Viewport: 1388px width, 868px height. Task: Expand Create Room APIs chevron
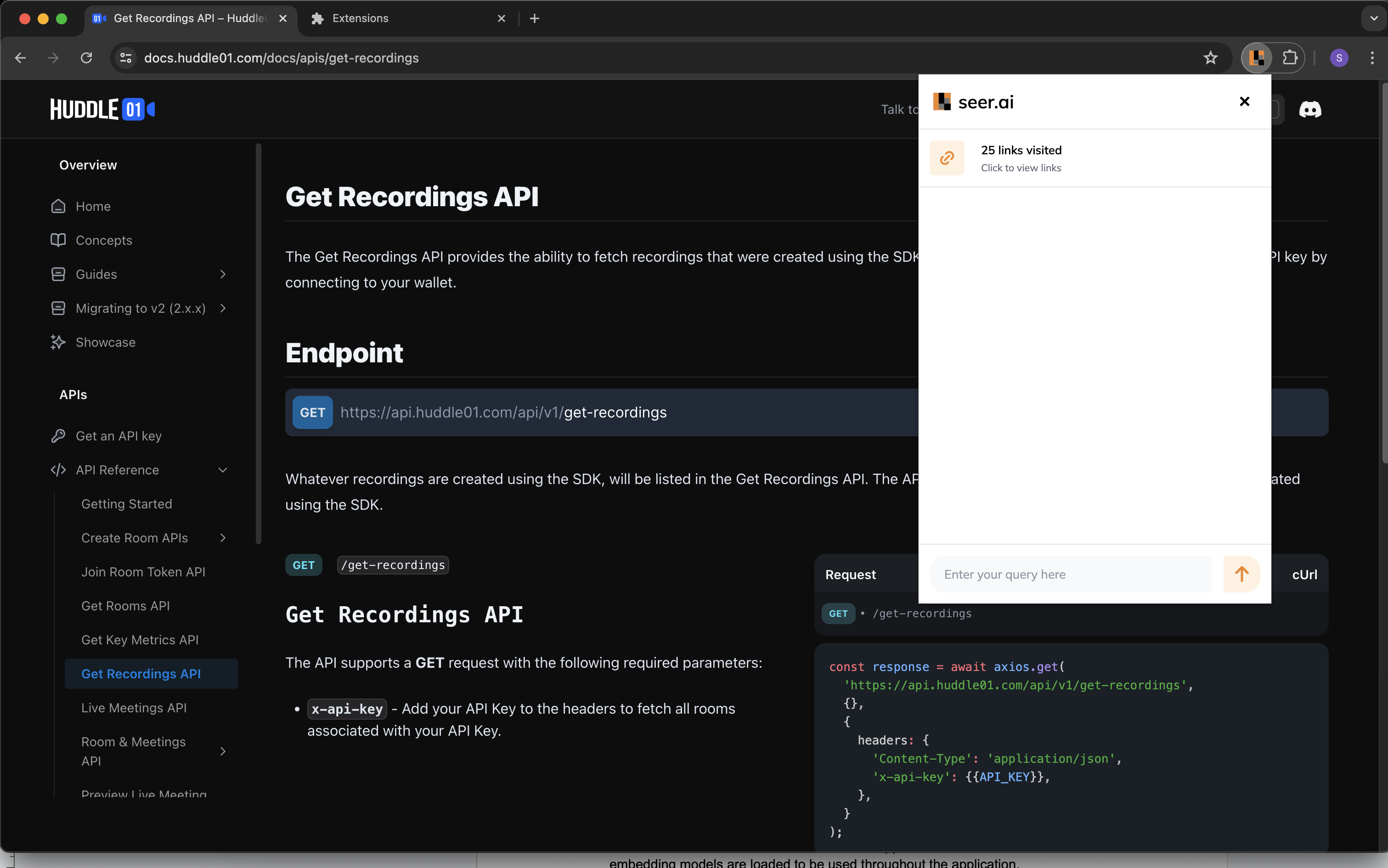pyautogui.click(x=223, y=538)
